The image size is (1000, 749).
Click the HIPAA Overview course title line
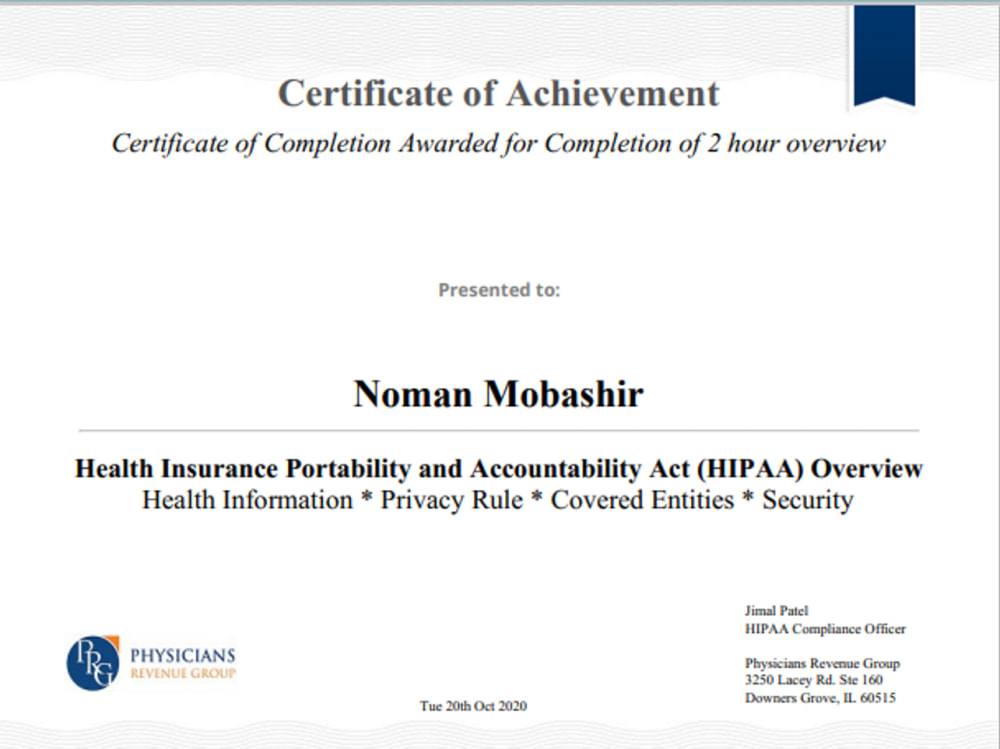click(499, 469)
